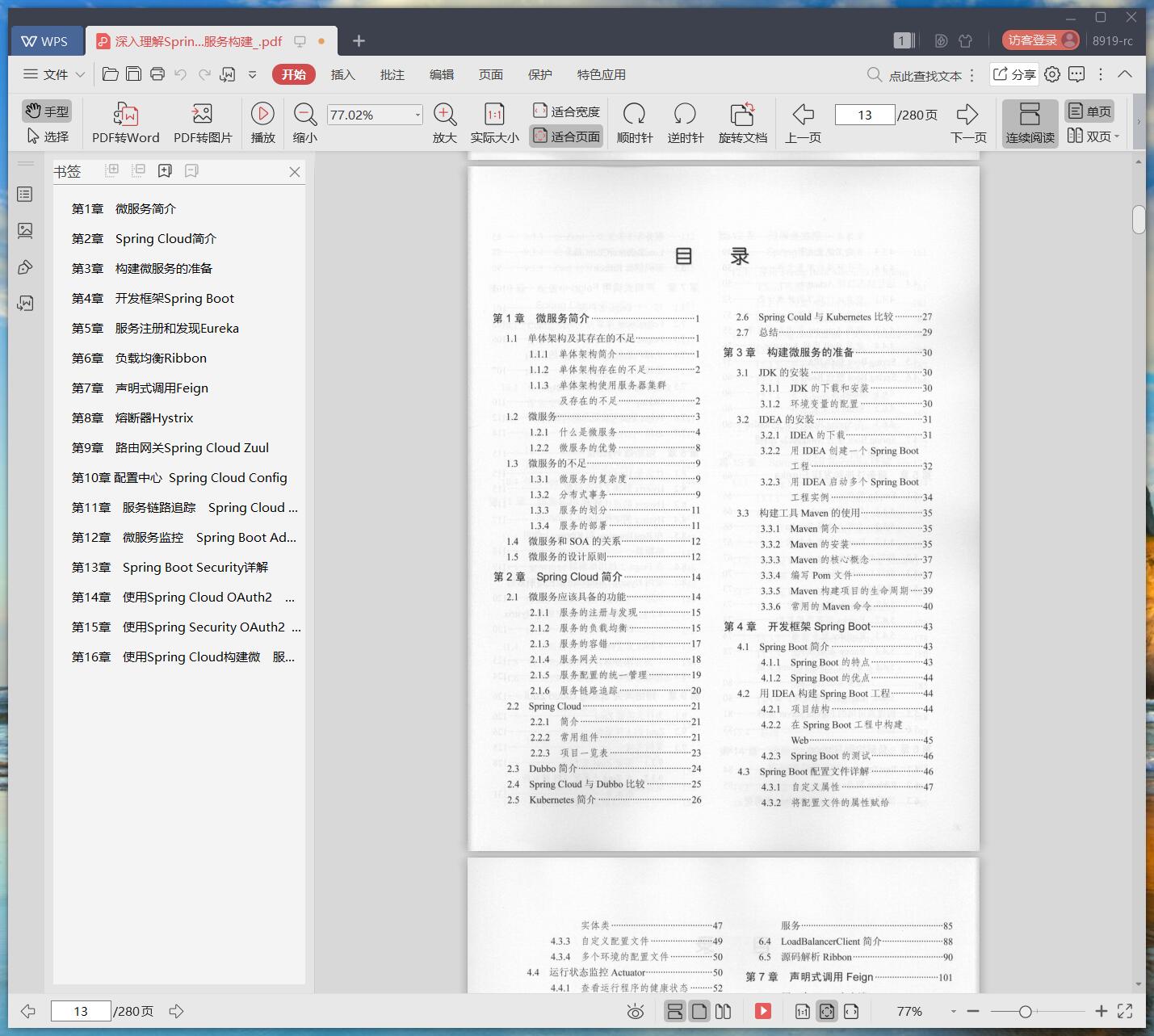1154x1036 pixels.
Task: Open the thumbnails sidebar icon
Action: click(25, 231)
